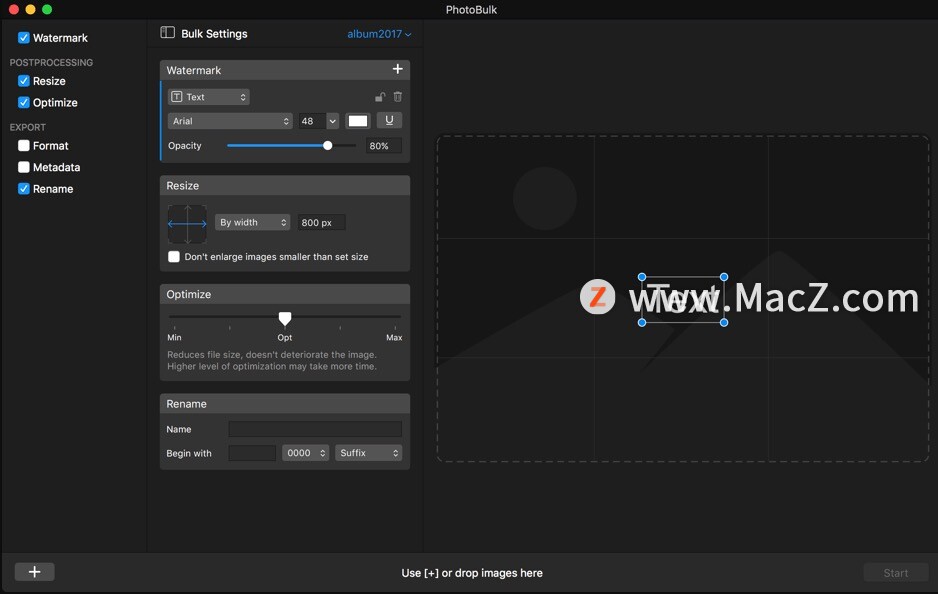Click the font size 48 field
This screenshot has width=938, height=594.
pyautogui.click(x=311, y=121)
